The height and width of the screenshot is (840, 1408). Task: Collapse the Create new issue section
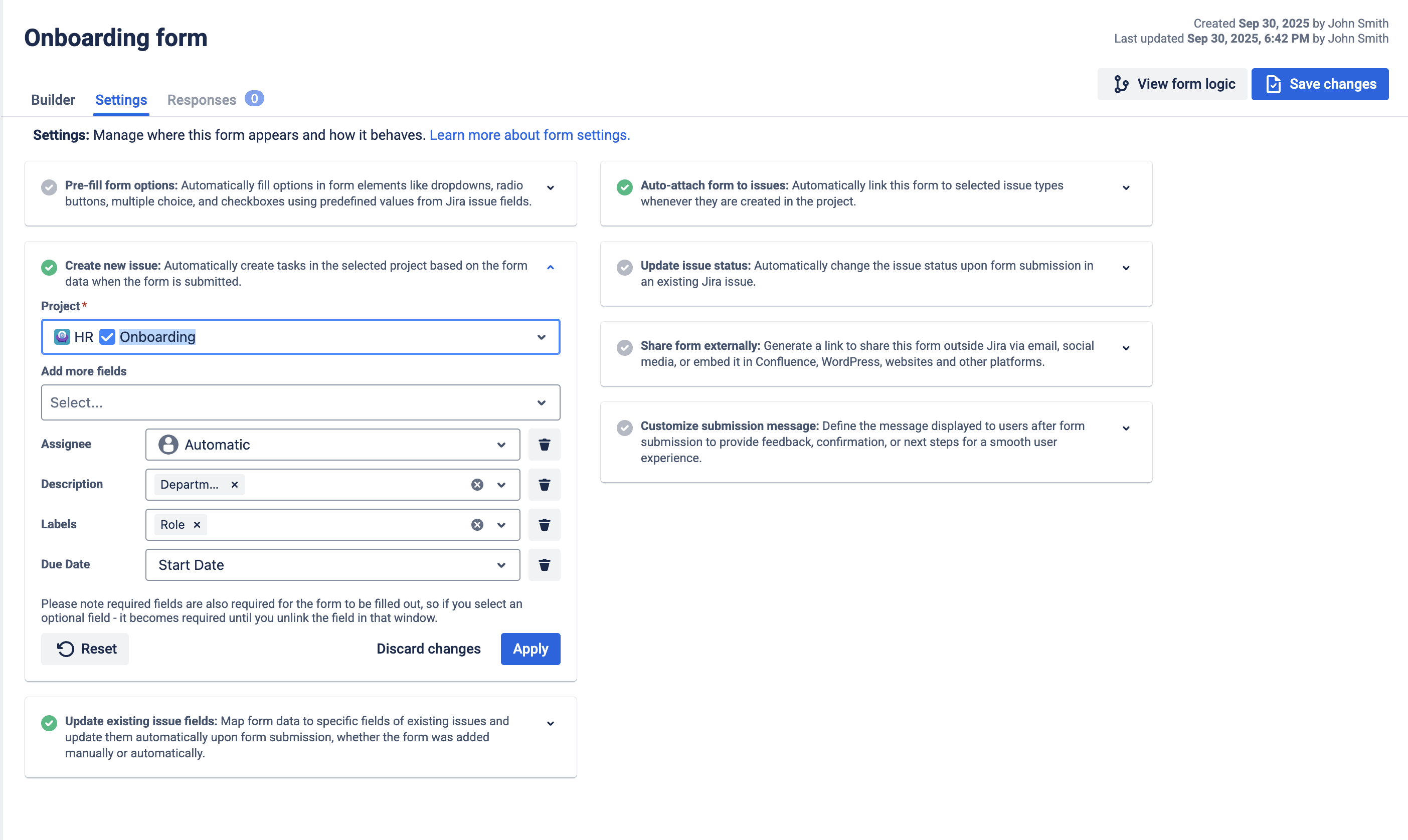[x=550, y=267]
